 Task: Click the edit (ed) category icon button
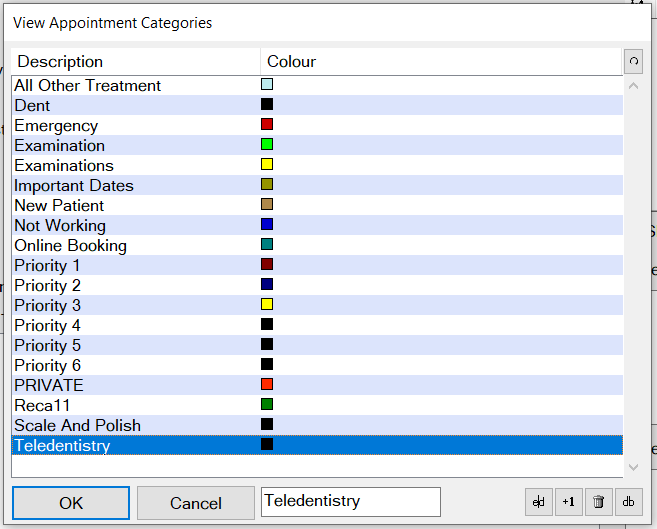point(539,502)
